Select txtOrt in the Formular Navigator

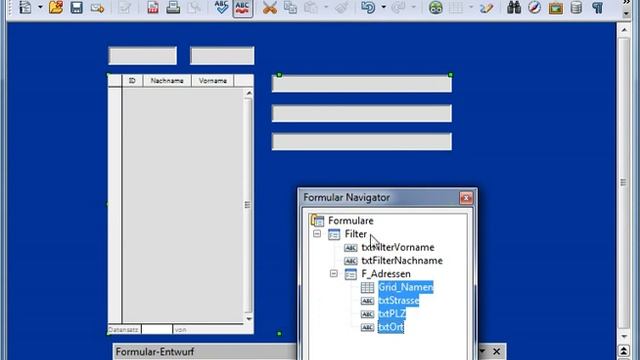coord(391,327)
